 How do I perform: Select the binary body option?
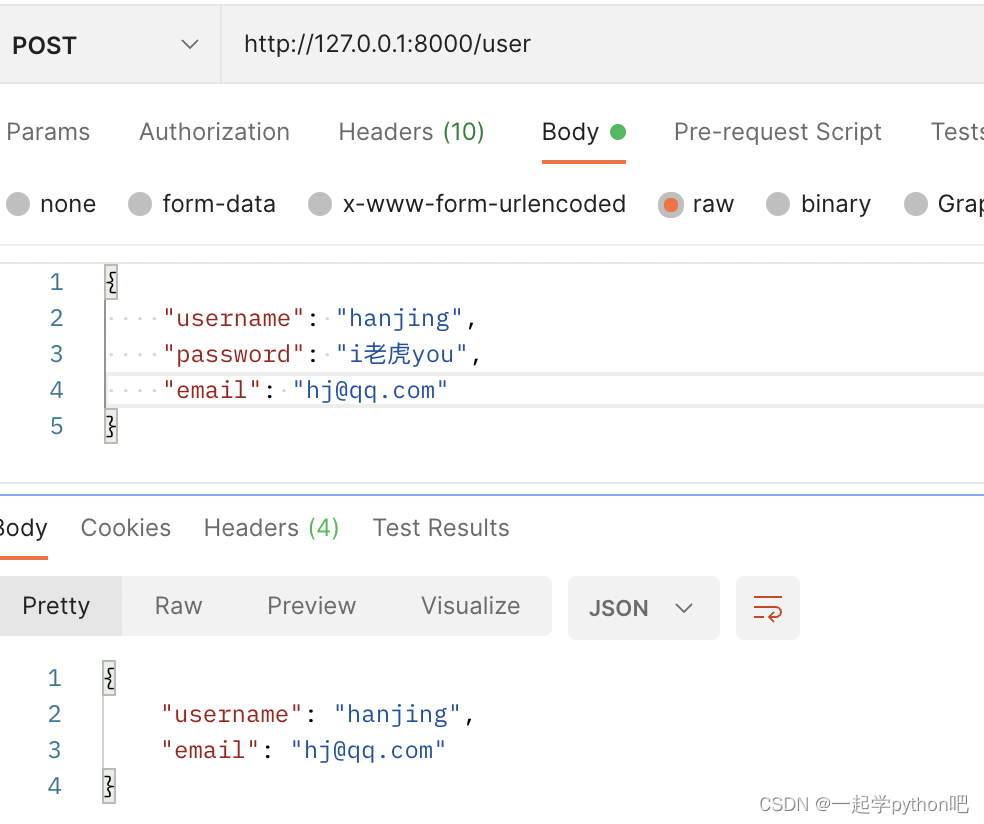(778, 205)
